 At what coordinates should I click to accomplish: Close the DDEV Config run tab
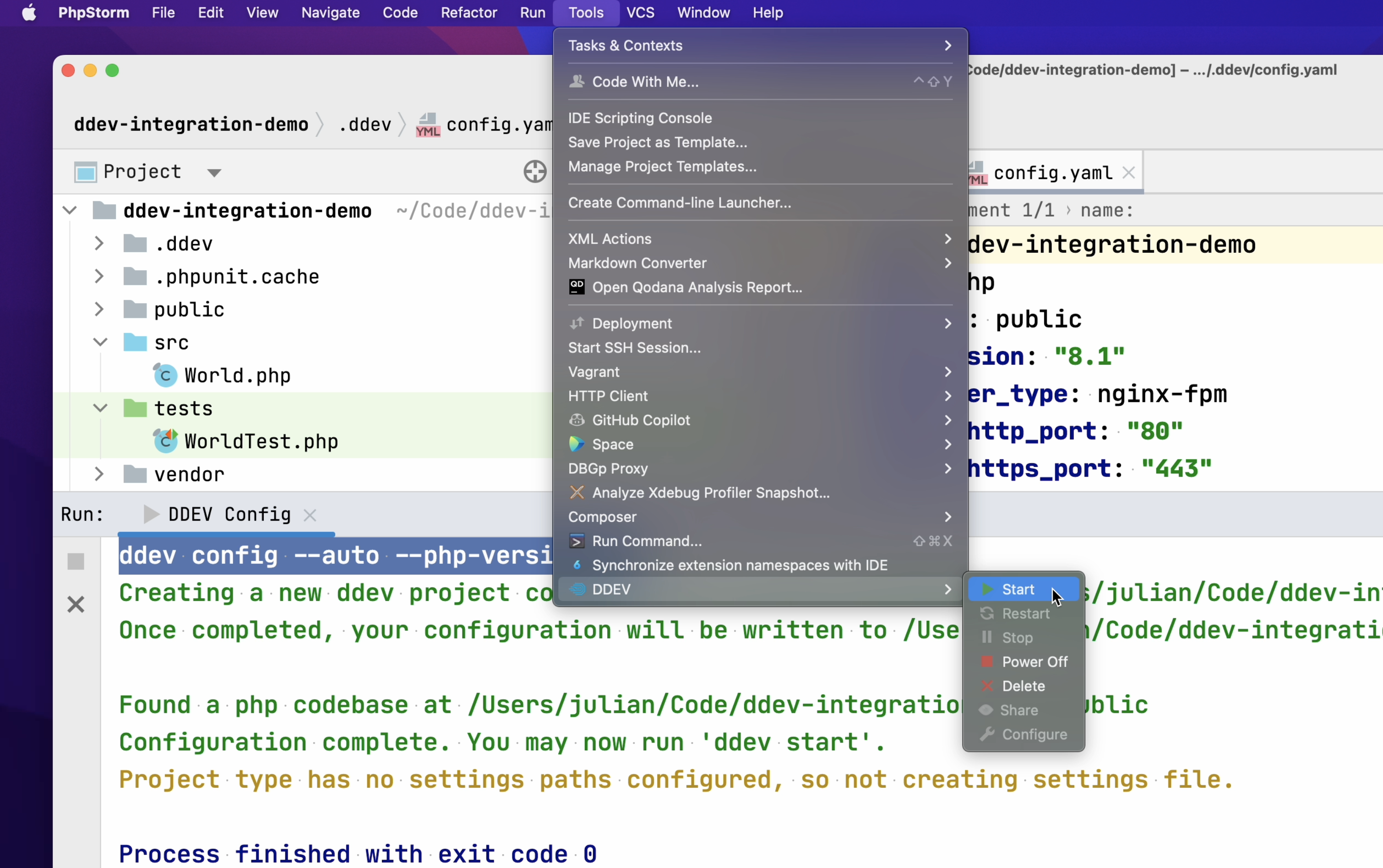[310, 515]
